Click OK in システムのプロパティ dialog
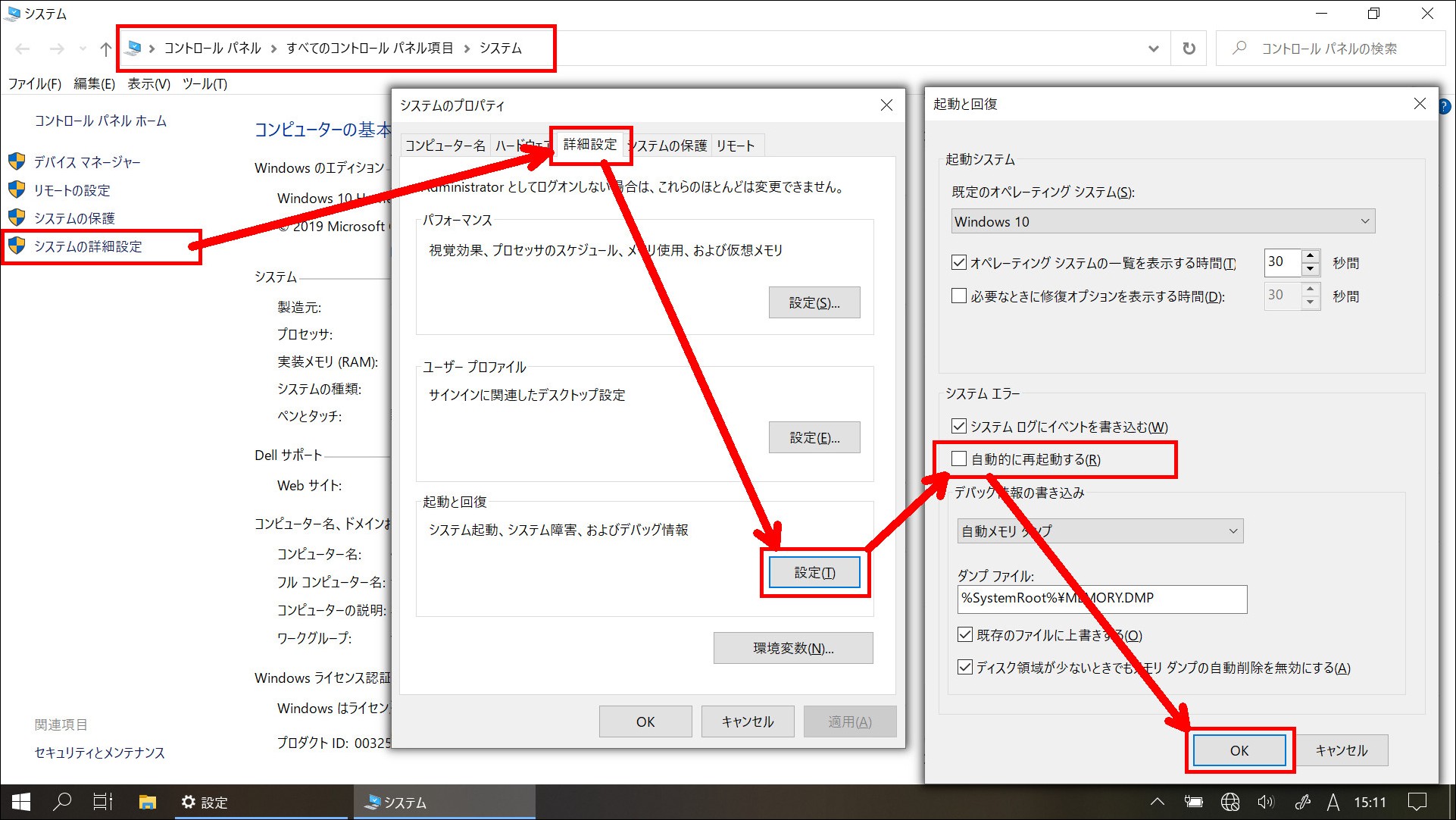Viewport: 1456px width, 820px height. [645, 722]
